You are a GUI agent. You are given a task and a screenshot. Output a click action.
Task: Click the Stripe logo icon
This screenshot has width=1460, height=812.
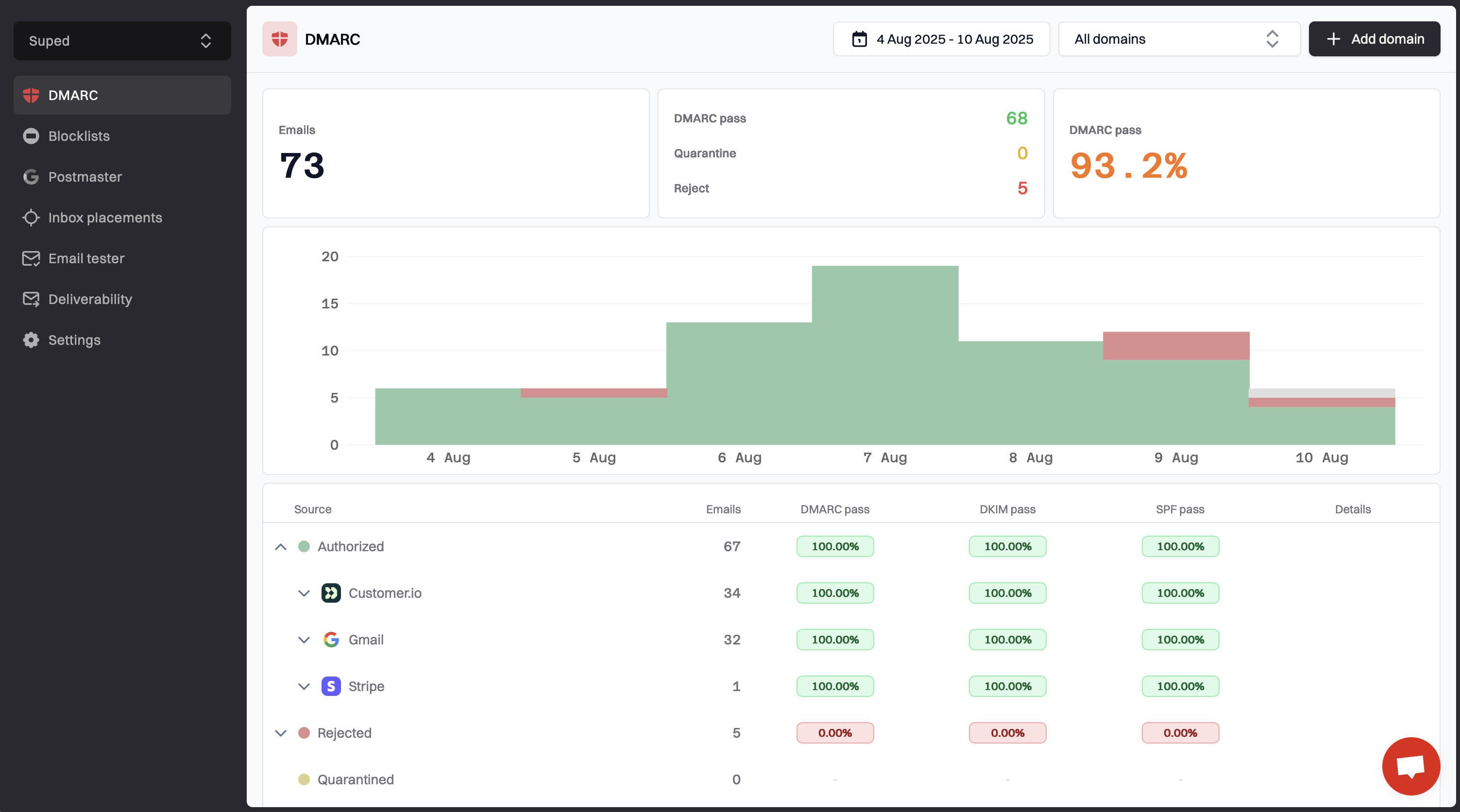click(x=331, y=686)
